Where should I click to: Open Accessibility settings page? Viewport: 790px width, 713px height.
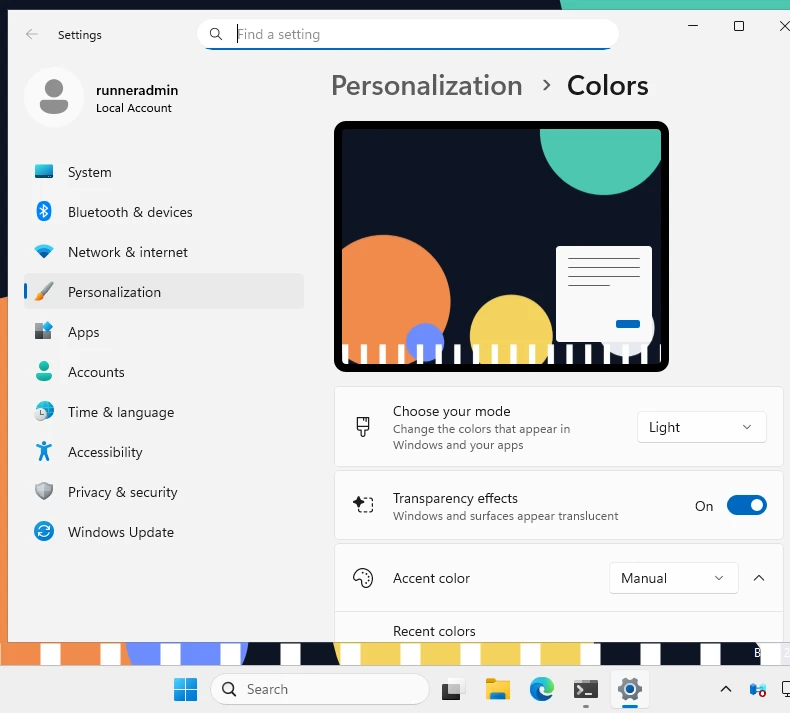tap(164, 451)
